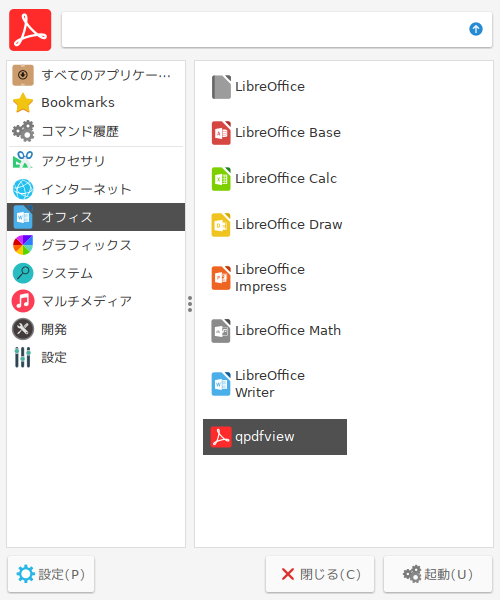
Task: Click the scissors icon for アクセサリ
Action: coord(23,160)
